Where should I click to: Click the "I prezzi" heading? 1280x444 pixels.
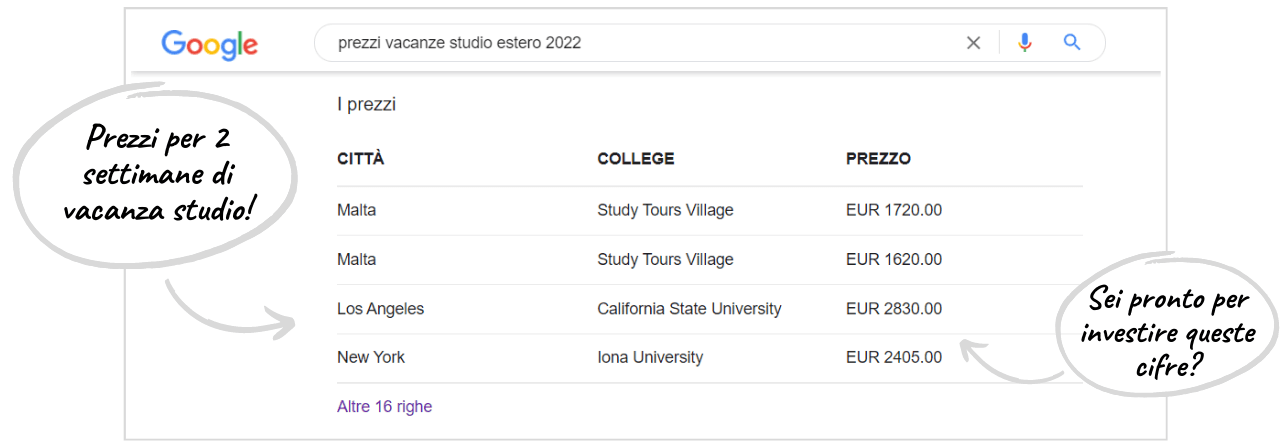(366, 104)
